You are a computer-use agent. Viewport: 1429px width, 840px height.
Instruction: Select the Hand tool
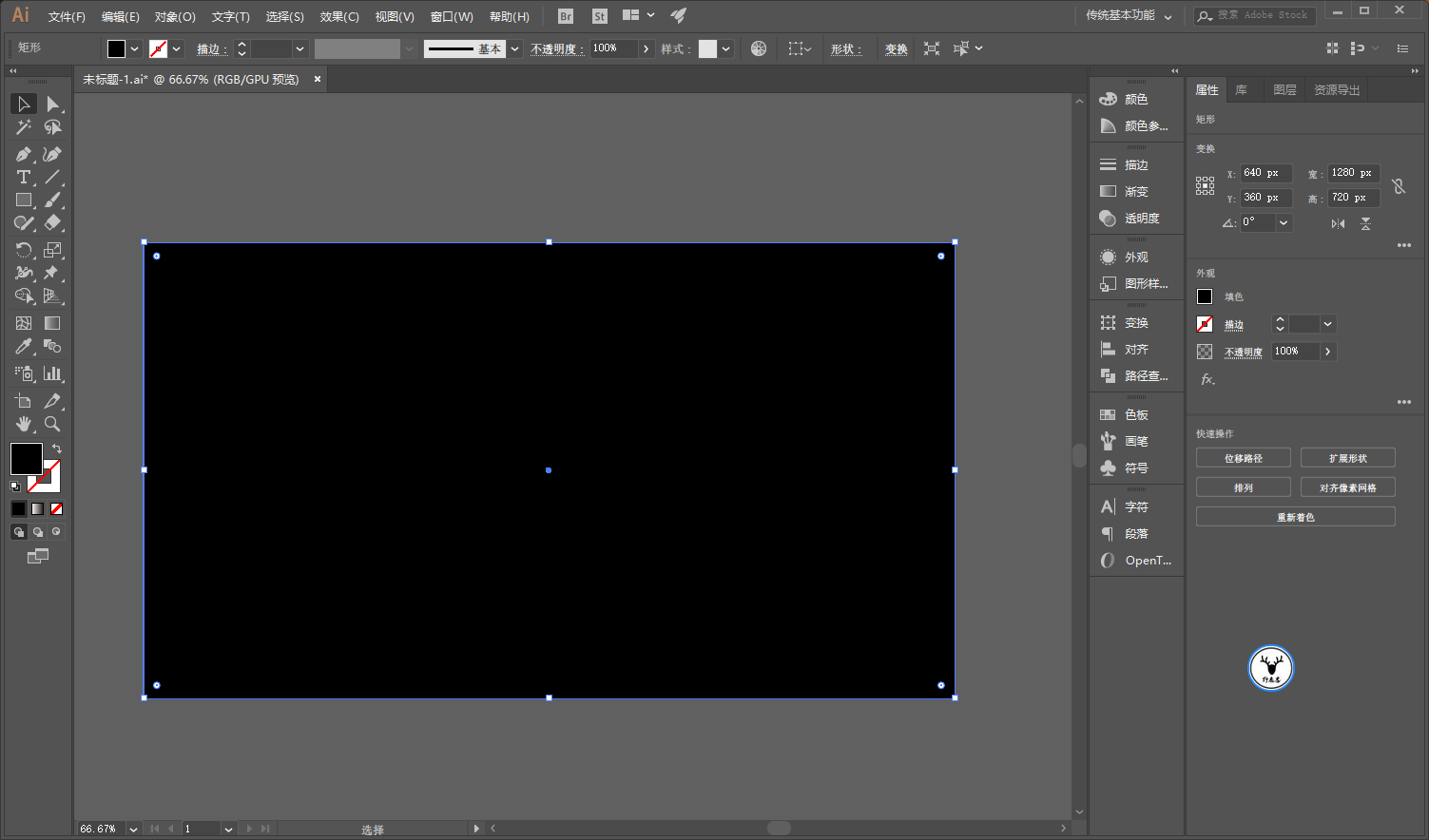pos(24,424)
